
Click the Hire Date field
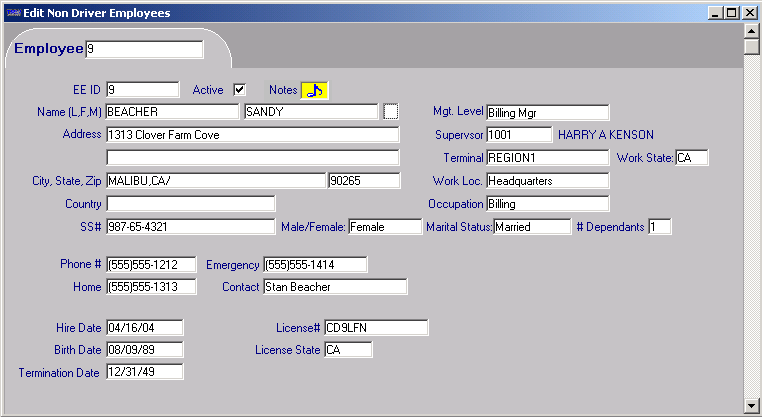(144, 328)
